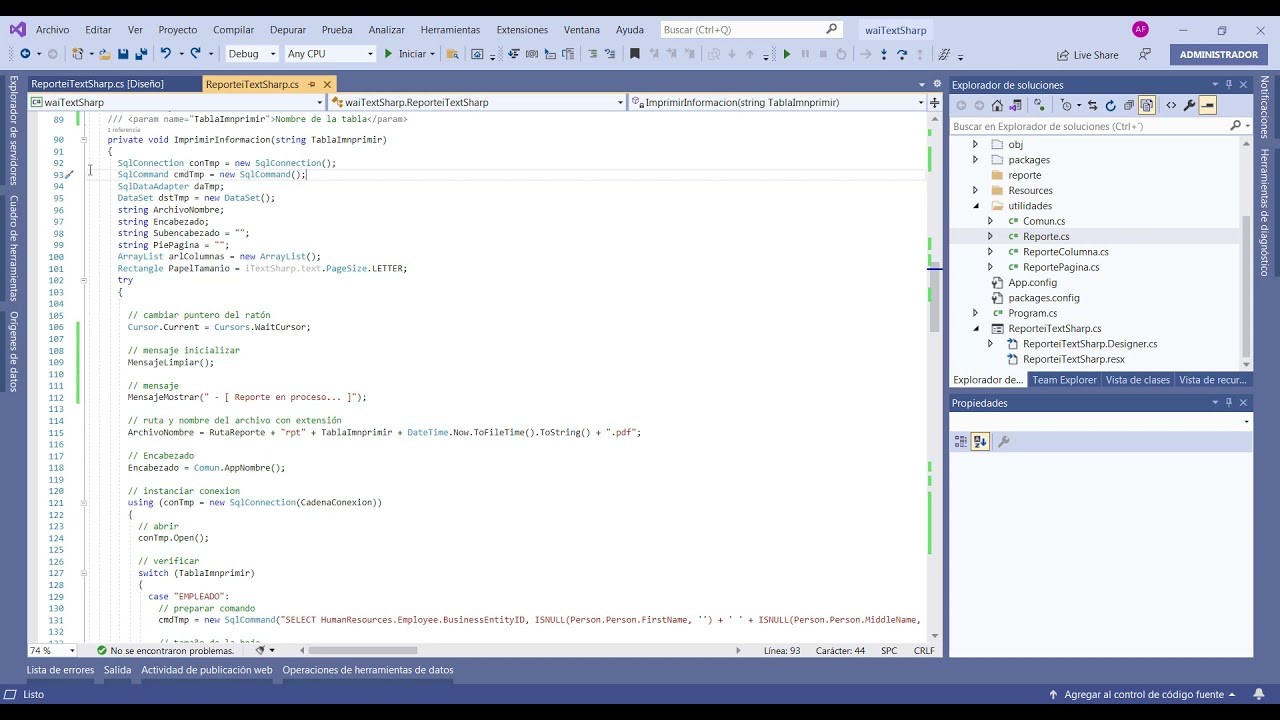Click Sync with Active Document icon
Viewport: 1280px width, 720px height.
[1092, 105]
